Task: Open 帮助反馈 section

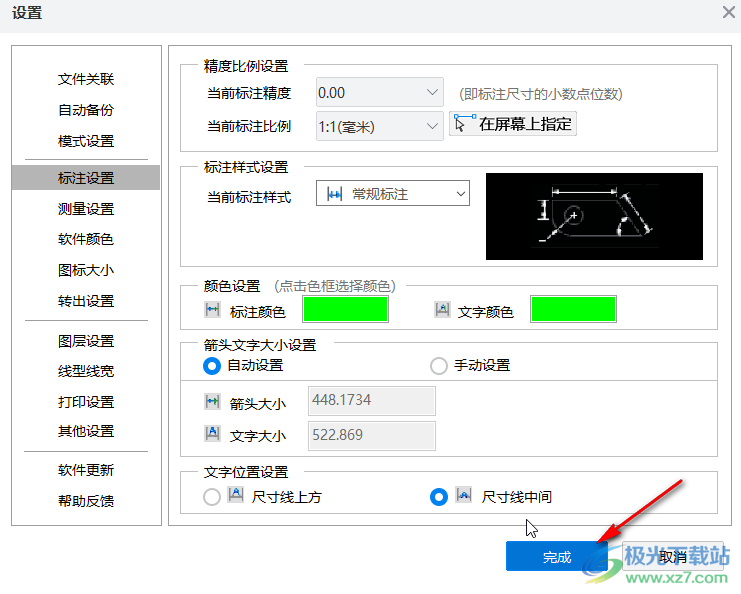Action: [x=86, y=500]
